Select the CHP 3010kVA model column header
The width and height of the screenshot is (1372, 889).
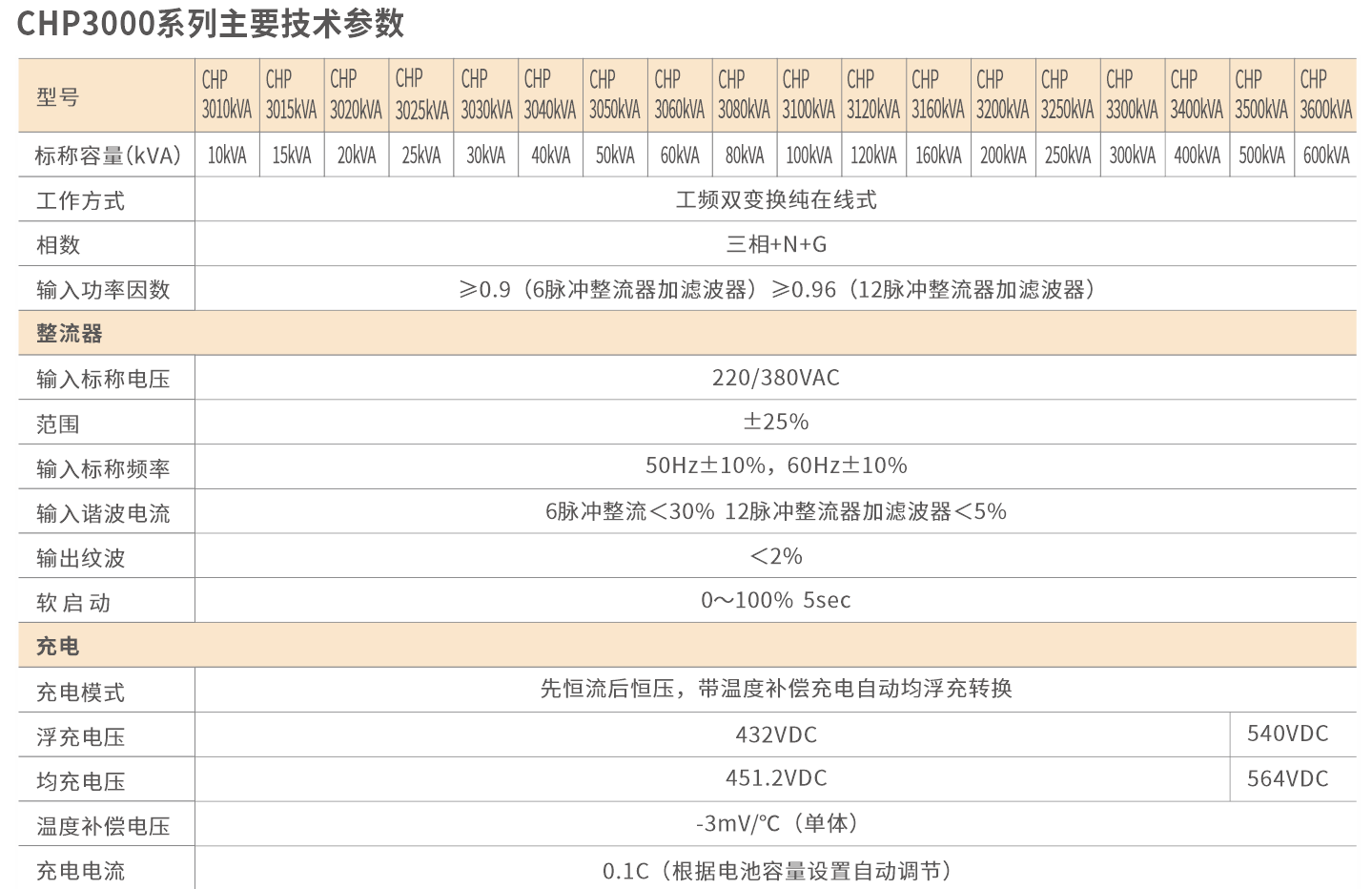(227, 95)
